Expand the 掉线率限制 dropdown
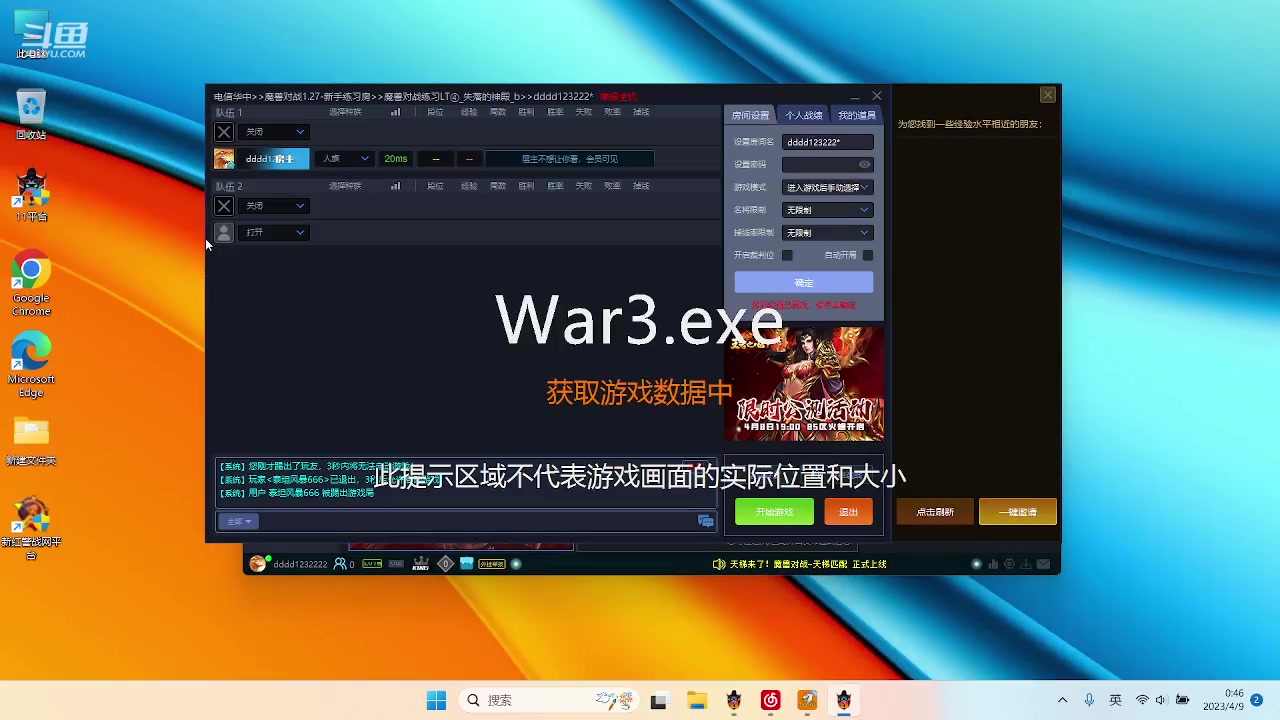This screenshot has width=1280, height=720. pyautogui.click(x=827, y=233)
